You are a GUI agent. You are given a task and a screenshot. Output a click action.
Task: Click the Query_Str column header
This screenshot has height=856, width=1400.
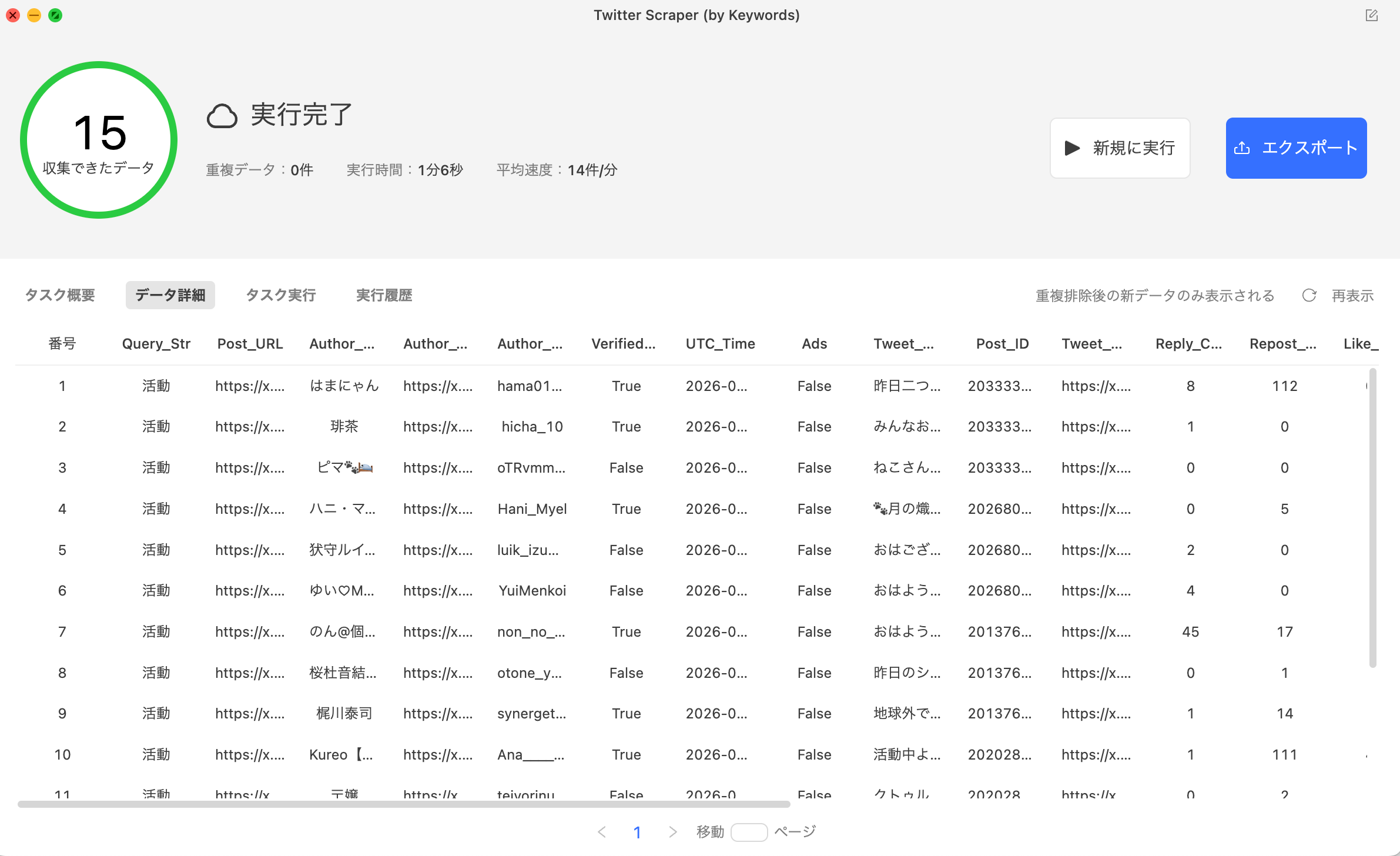coord(156,344)
